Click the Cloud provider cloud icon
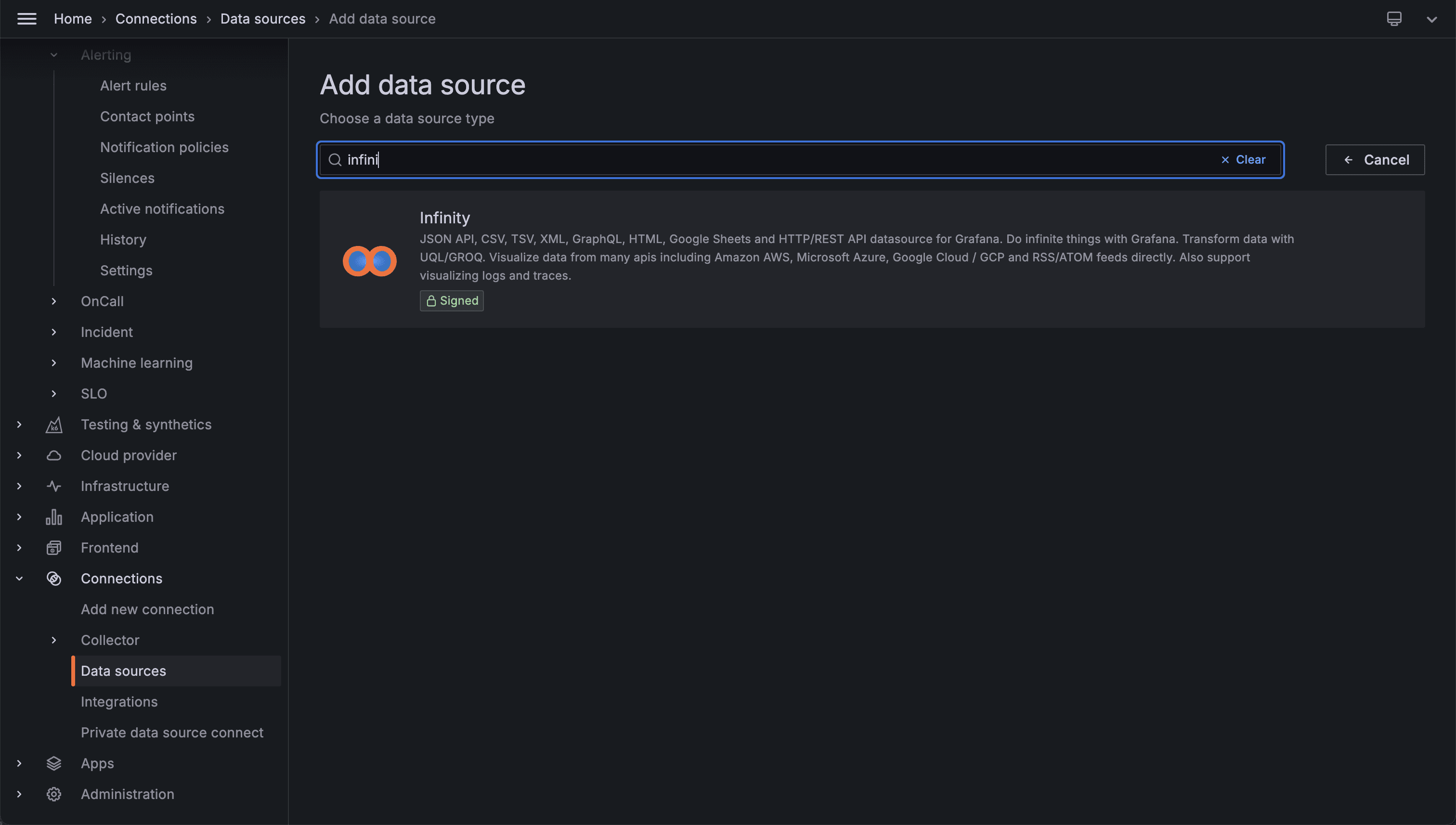The width and height of the screenshot is (1456, 825). click(x=54, y=455)
